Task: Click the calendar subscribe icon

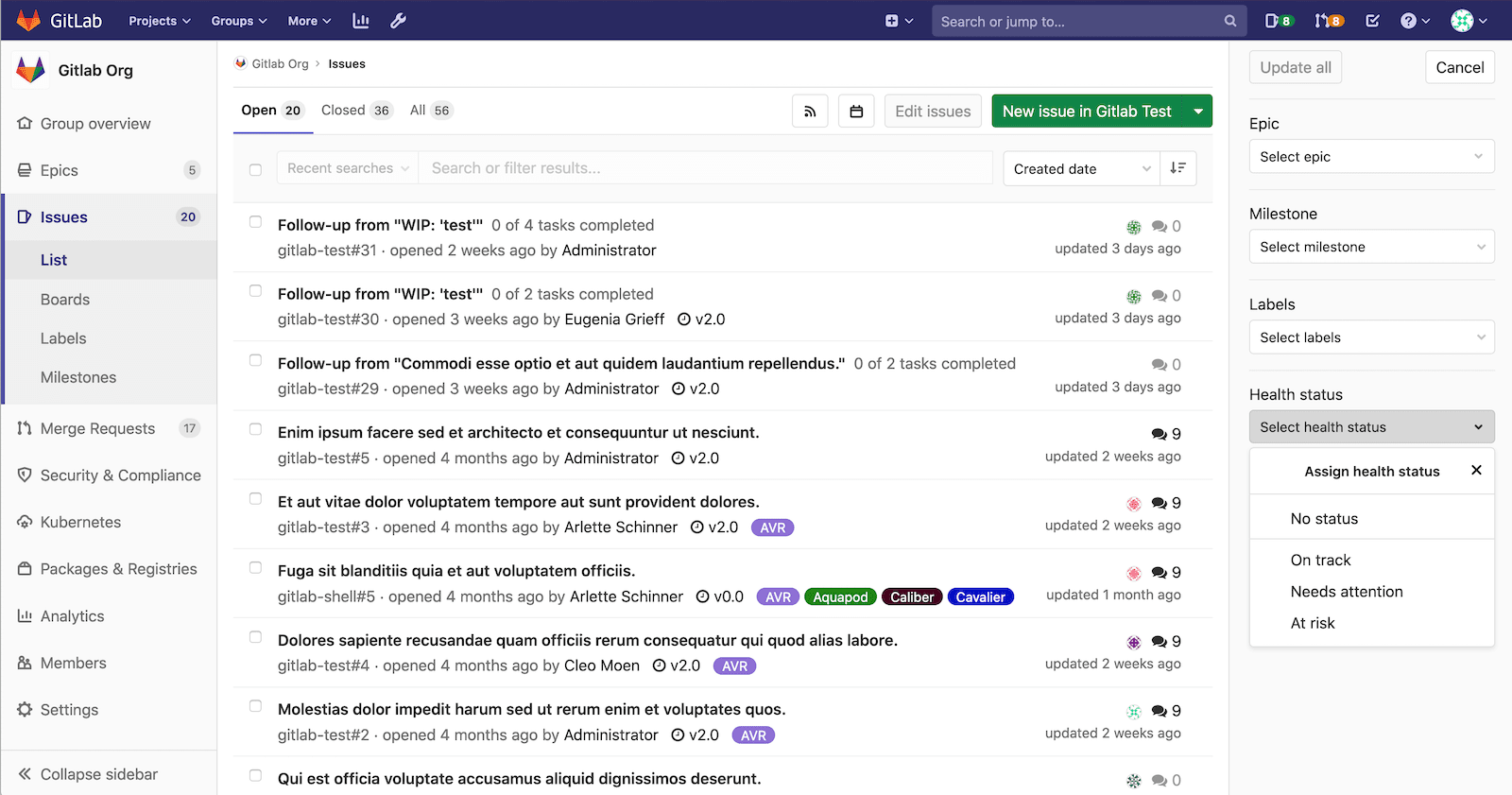Action: 856,112
